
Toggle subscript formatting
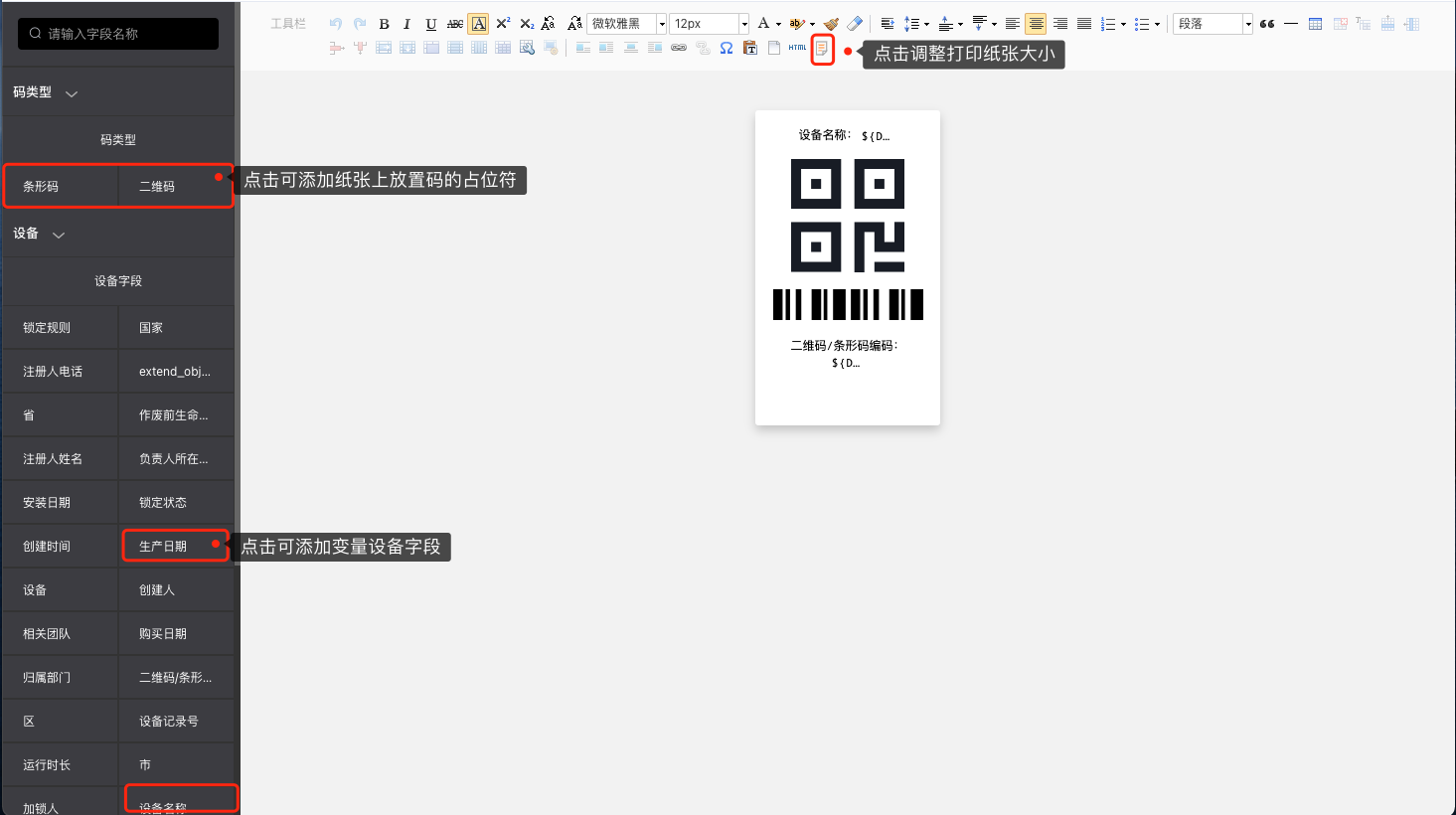pos(527,24)
